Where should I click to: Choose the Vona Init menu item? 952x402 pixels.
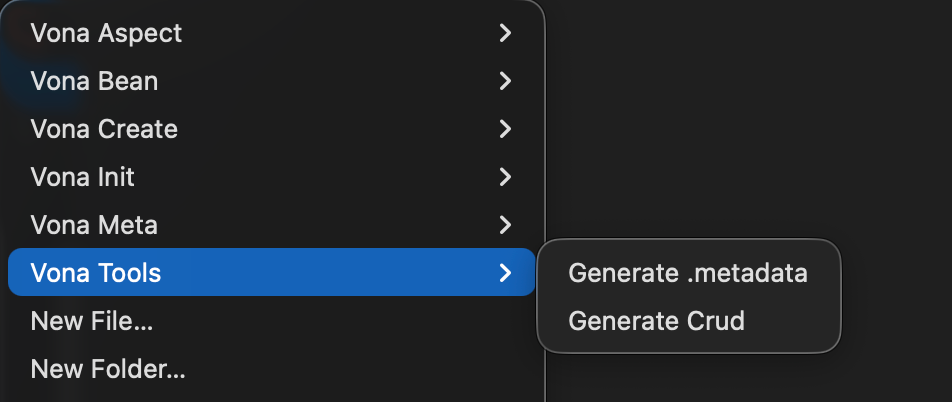[x=83, y=177]
